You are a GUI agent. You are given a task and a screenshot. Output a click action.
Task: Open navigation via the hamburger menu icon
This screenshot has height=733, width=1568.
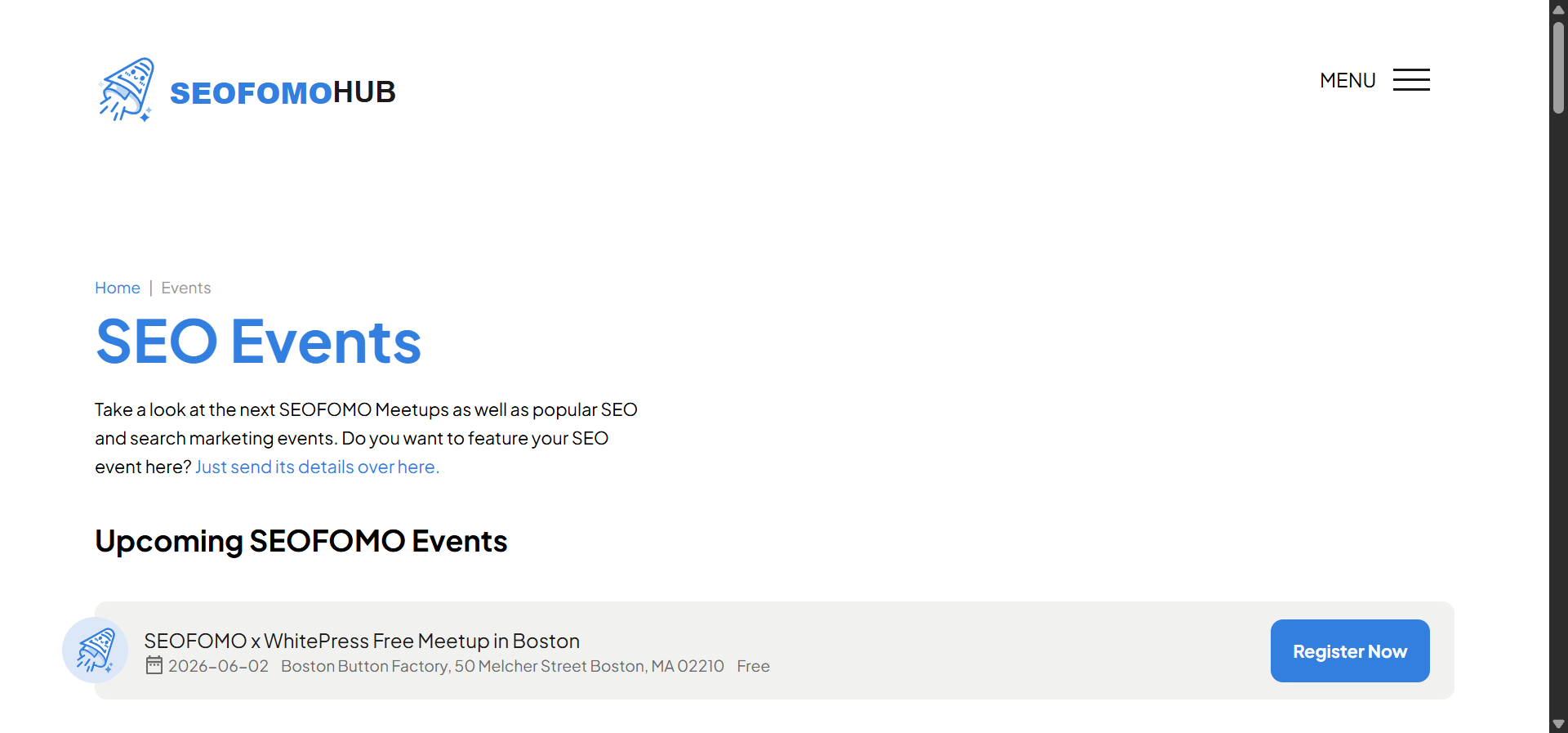tap(1410, 79)
